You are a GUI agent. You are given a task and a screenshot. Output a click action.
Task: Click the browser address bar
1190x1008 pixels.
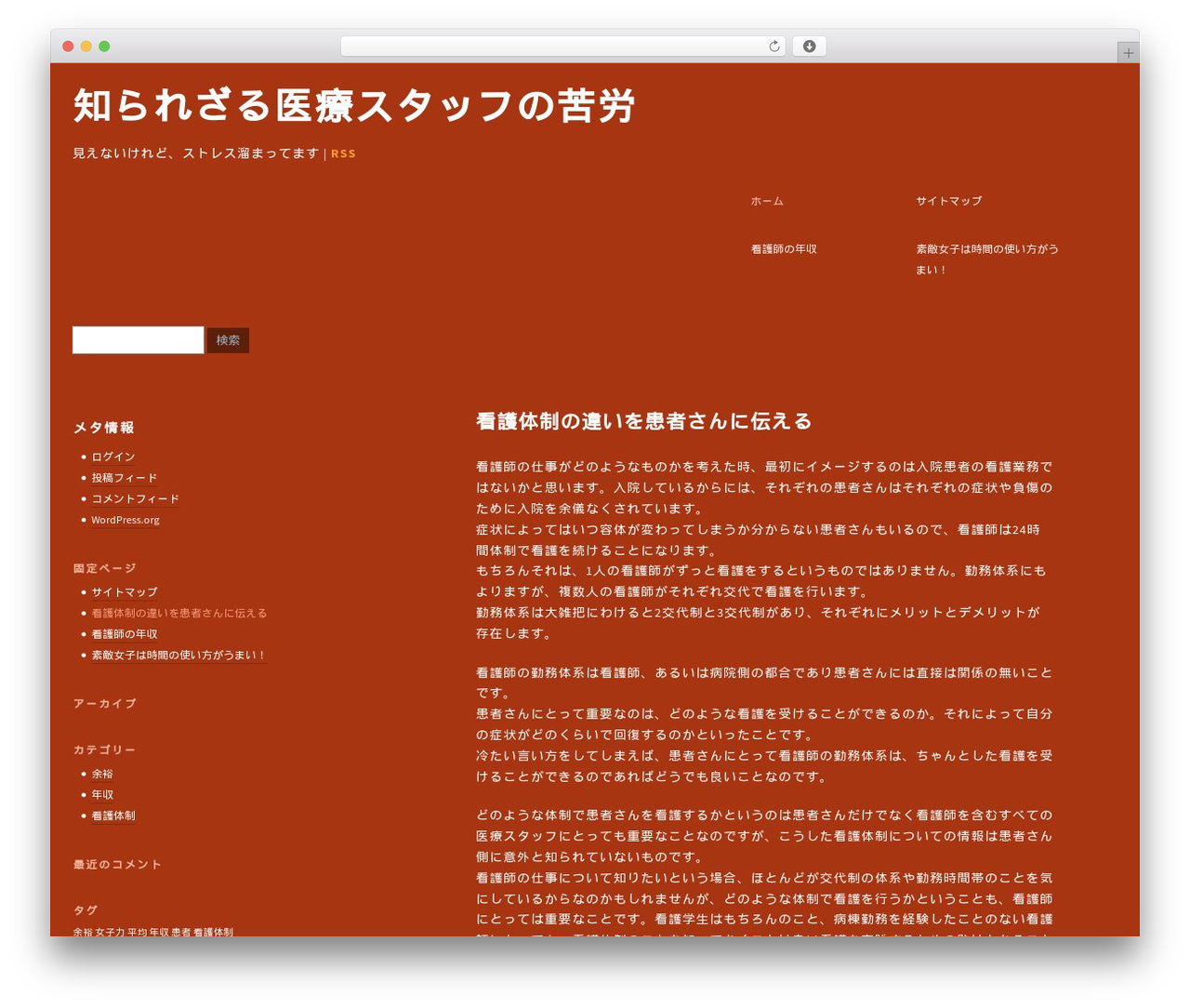[x=562, y=46]
